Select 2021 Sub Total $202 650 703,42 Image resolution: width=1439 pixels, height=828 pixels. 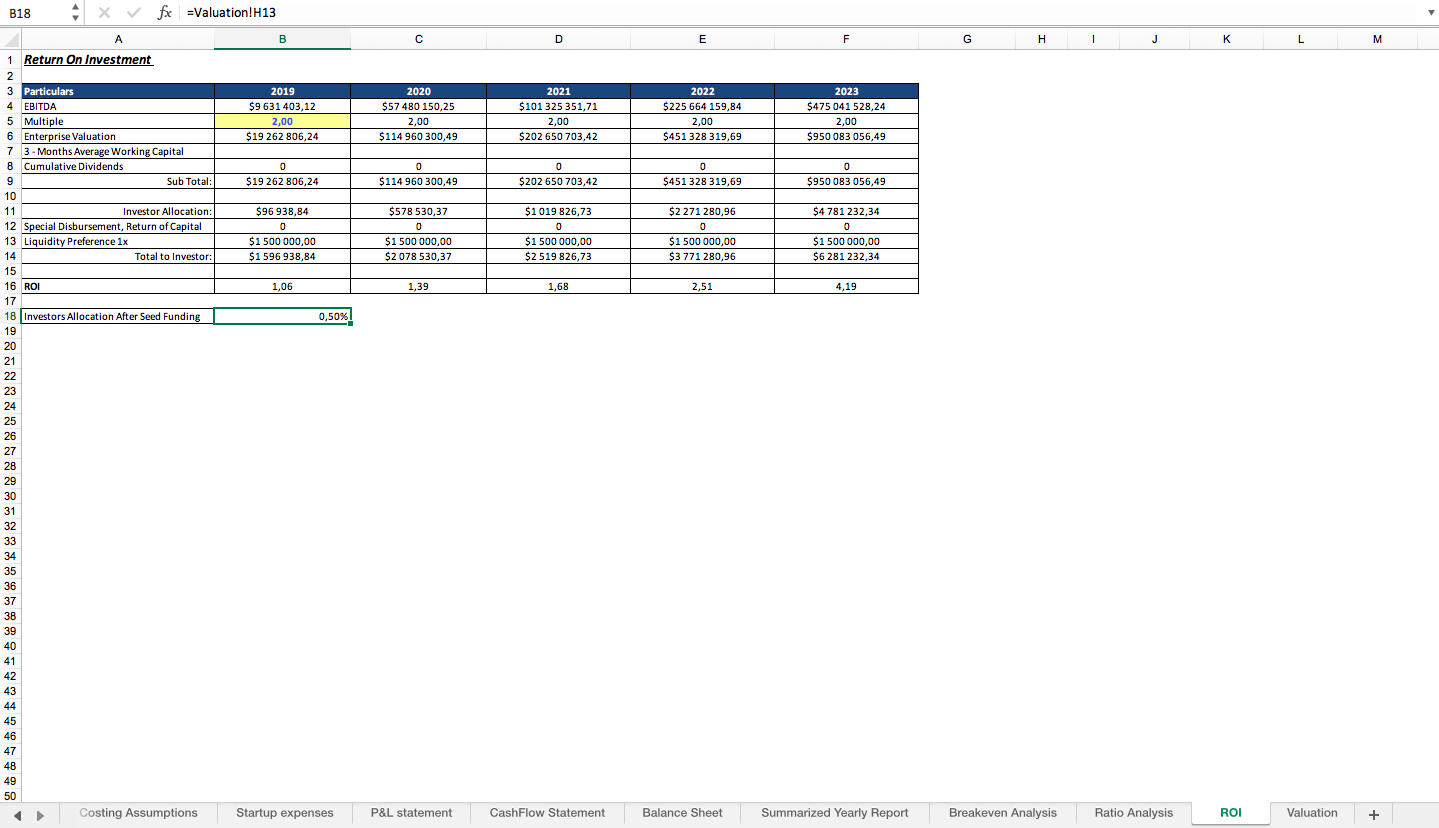[x=558, y=181]
